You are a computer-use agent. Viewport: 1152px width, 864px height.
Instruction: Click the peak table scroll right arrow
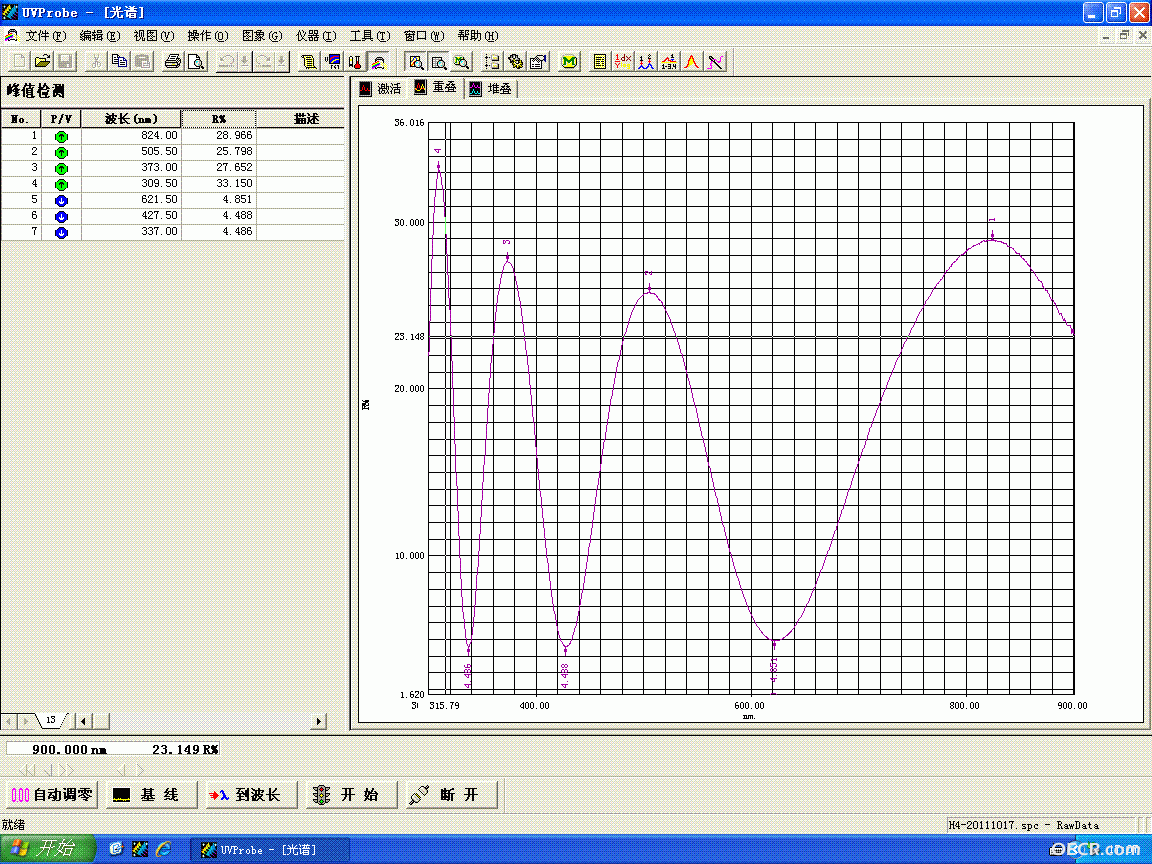click(319, 721)
